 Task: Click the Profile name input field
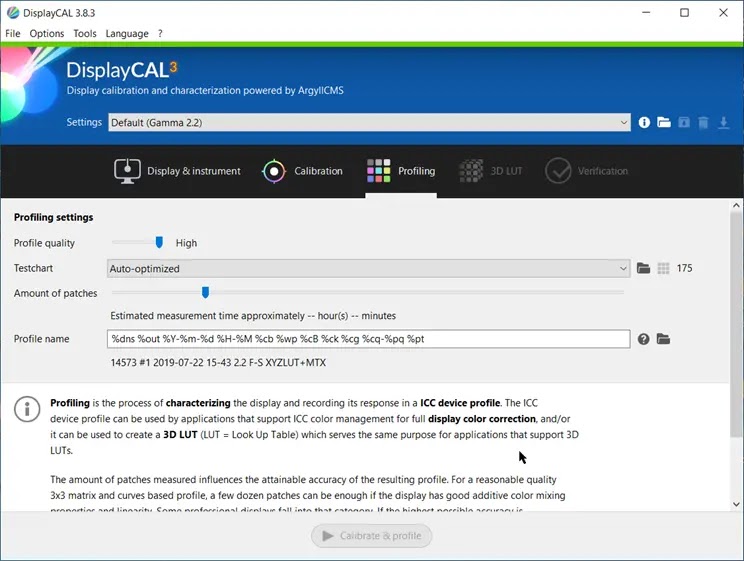tap(368, 339)
